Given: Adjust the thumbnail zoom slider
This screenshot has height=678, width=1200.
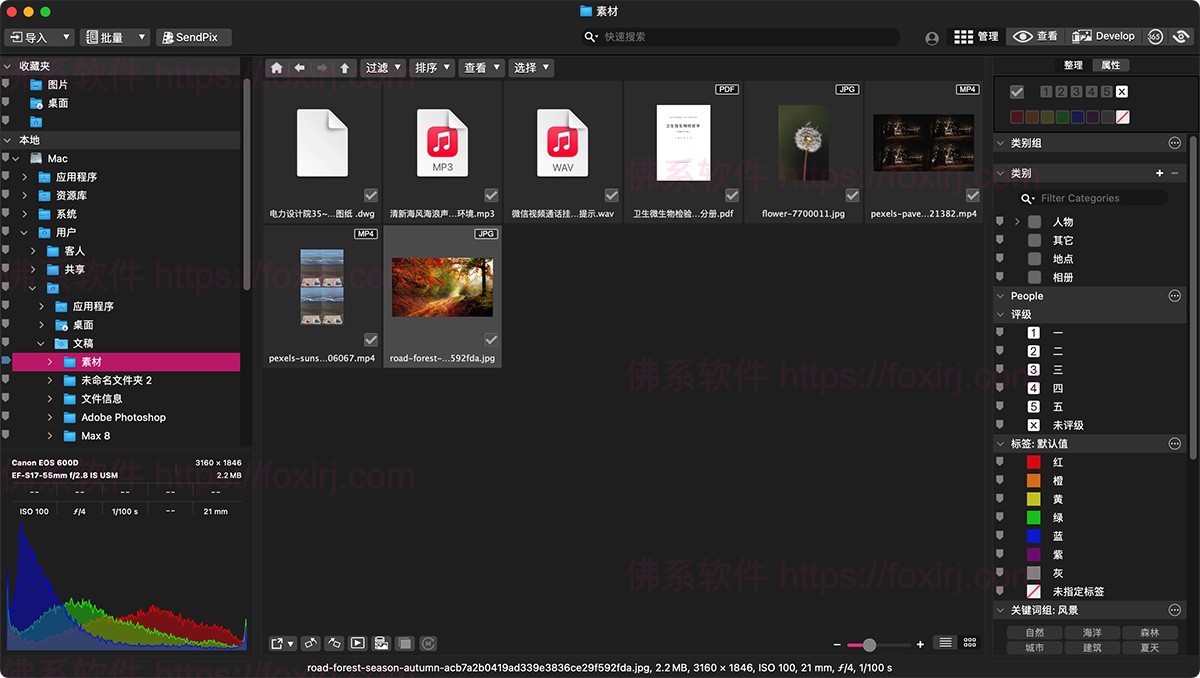Looking at the screenshot, I should (x=869, y=644).
